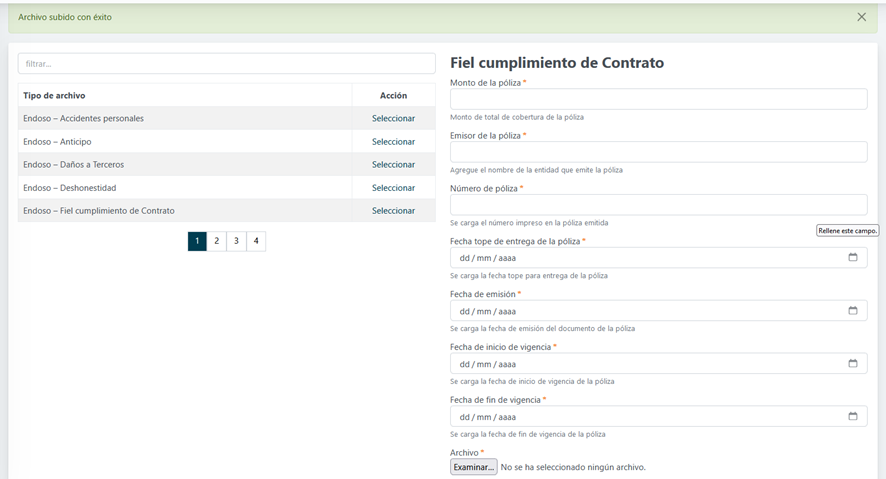
Task: Select Endoso – Deshonestidad entry
Action: point(393,188)
